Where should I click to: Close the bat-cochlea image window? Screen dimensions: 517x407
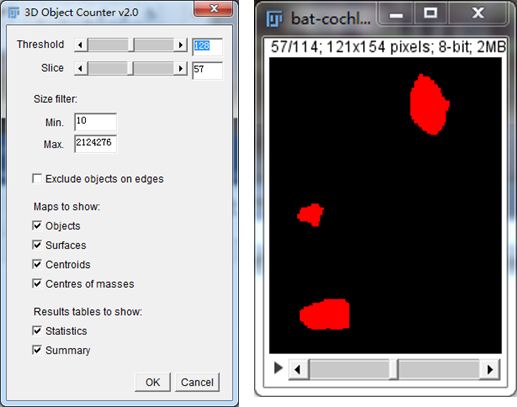tap(478, 14)
